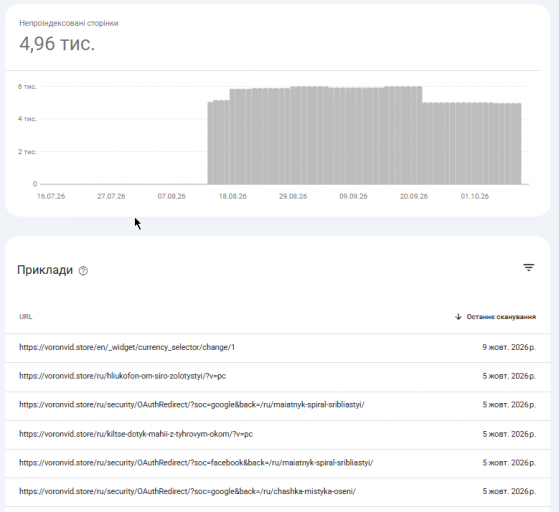The image size is (559, 512).
Task: Click the URL column header
Action: tap(26, 317)
